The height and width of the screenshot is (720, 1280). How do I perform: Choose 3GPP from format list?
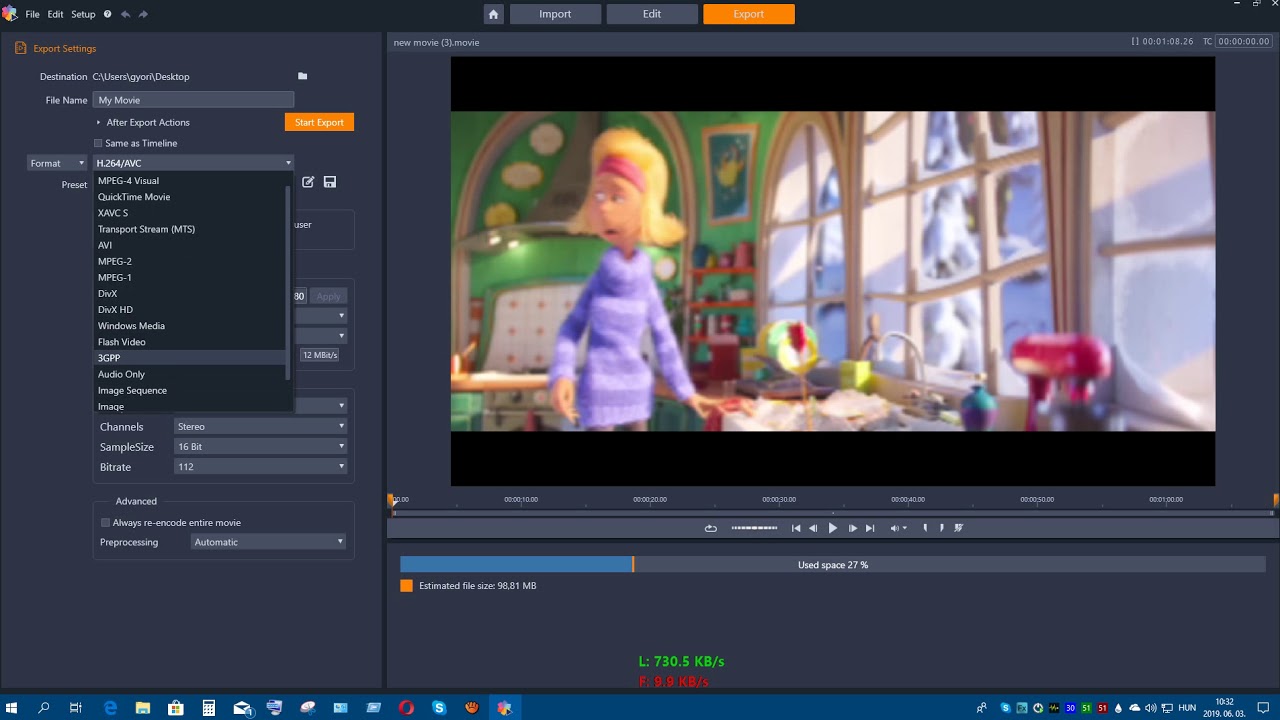tap(189, 358)
